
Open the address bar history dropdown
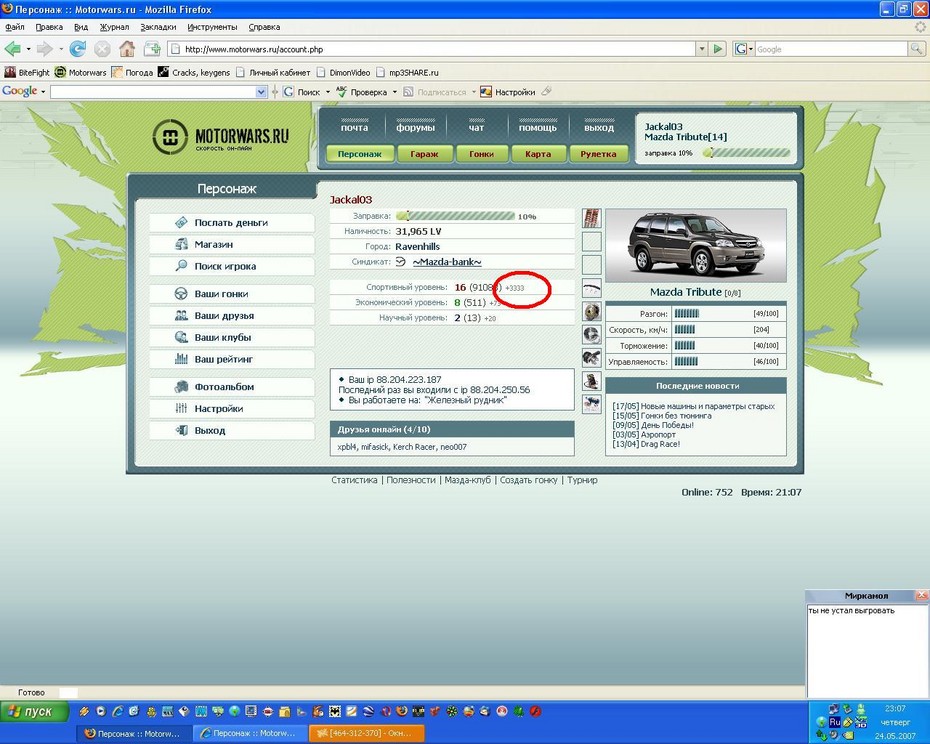(702, 49)
